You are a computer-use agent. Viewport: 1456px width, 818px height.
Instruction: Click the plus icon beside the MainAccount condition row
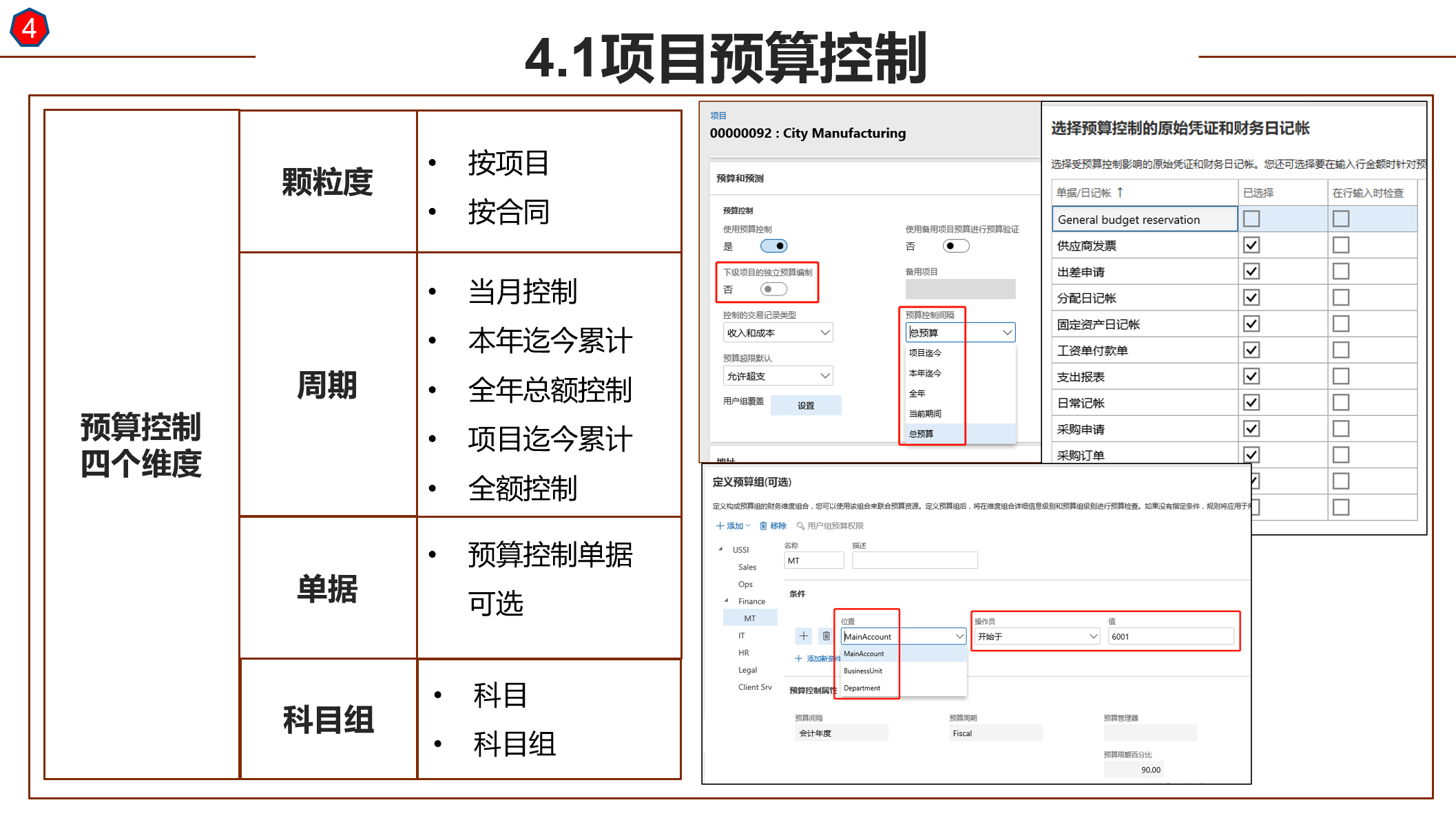(803, 636)
